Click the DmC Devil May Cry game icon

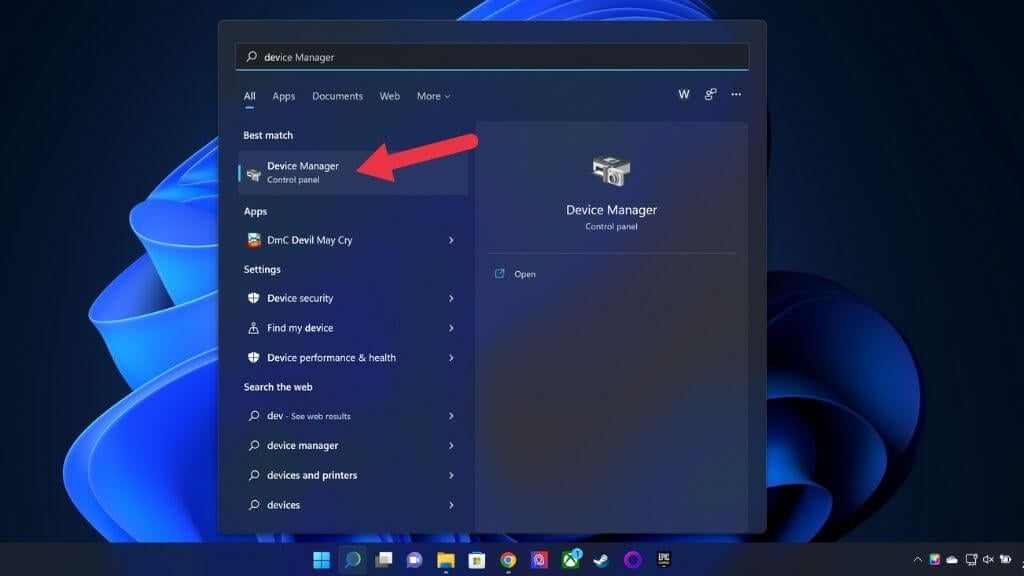pyautogui.click(x=254, y=240)
